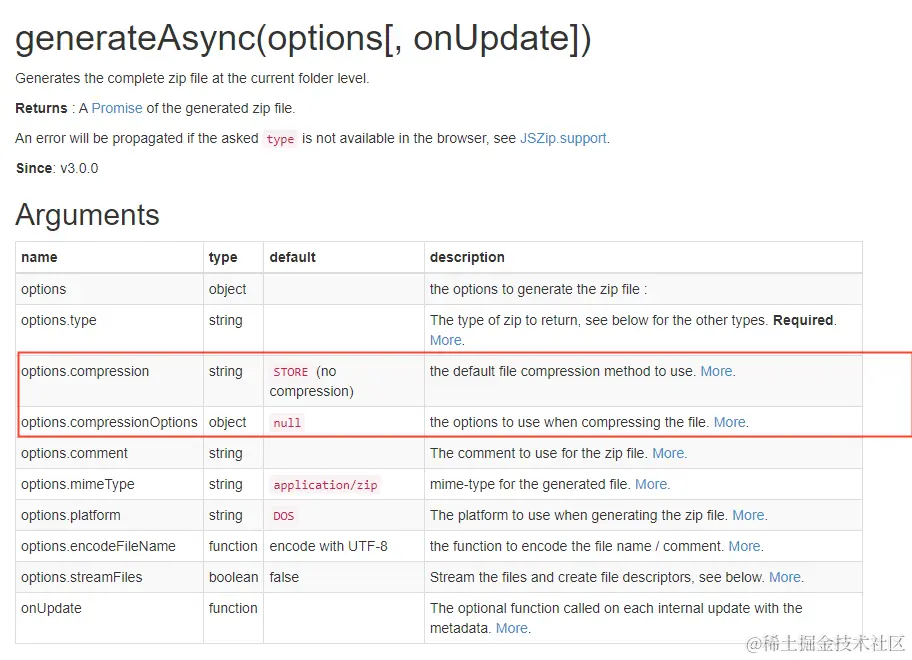Open More link for options.mimeType
912x660 pixels.
tap(651, 484)
